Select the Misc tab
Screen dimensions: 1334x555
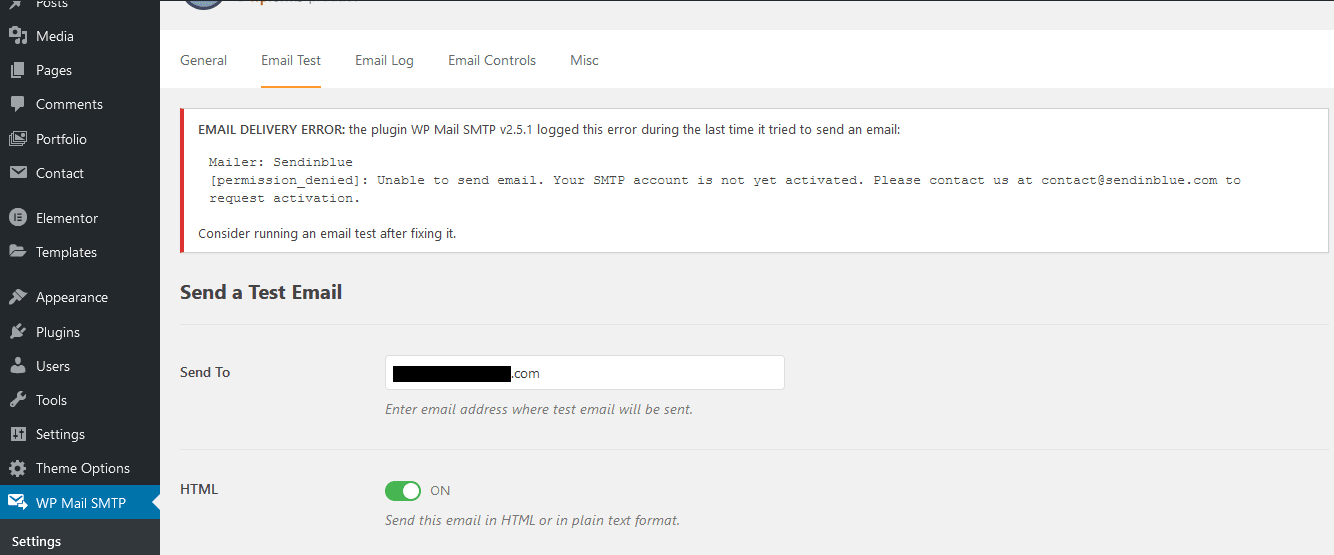point(584,60)
